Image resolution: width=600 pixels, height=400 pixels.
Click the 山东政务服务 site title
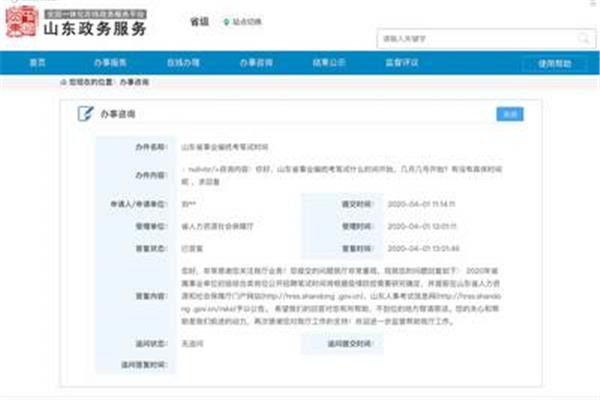[95, 29]
